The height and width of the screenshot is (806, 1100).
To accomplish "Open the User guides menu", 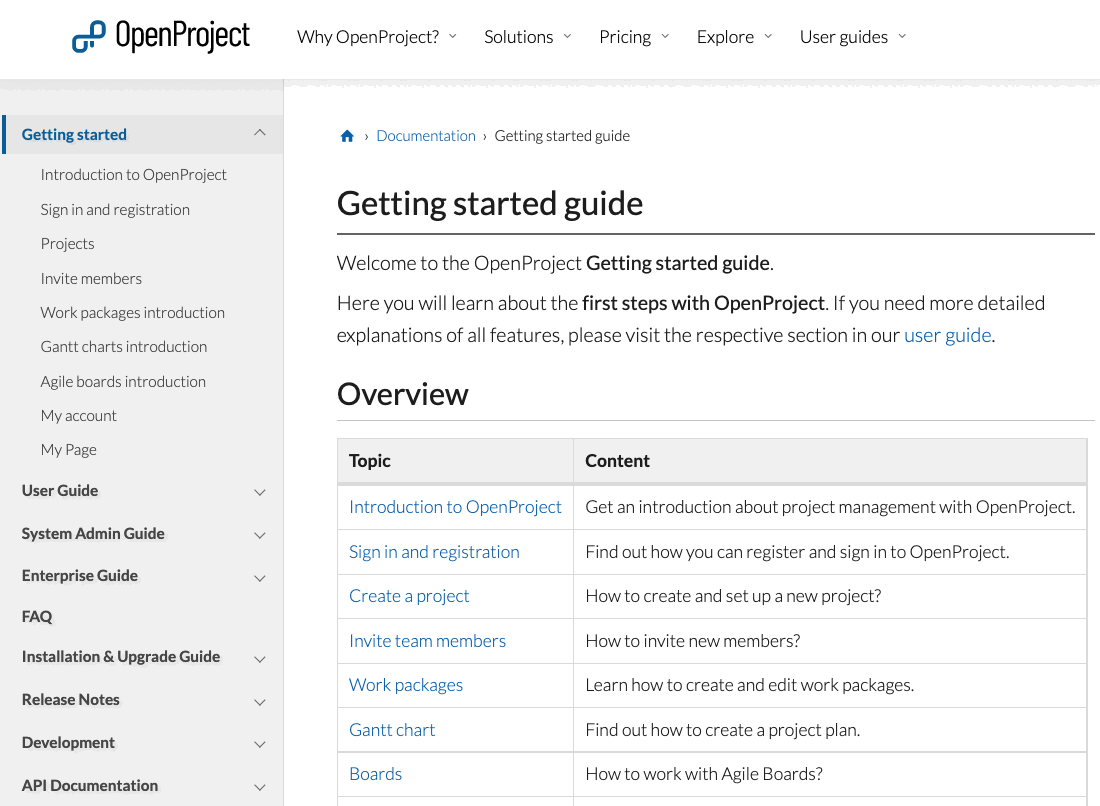I will coord(844,36).
